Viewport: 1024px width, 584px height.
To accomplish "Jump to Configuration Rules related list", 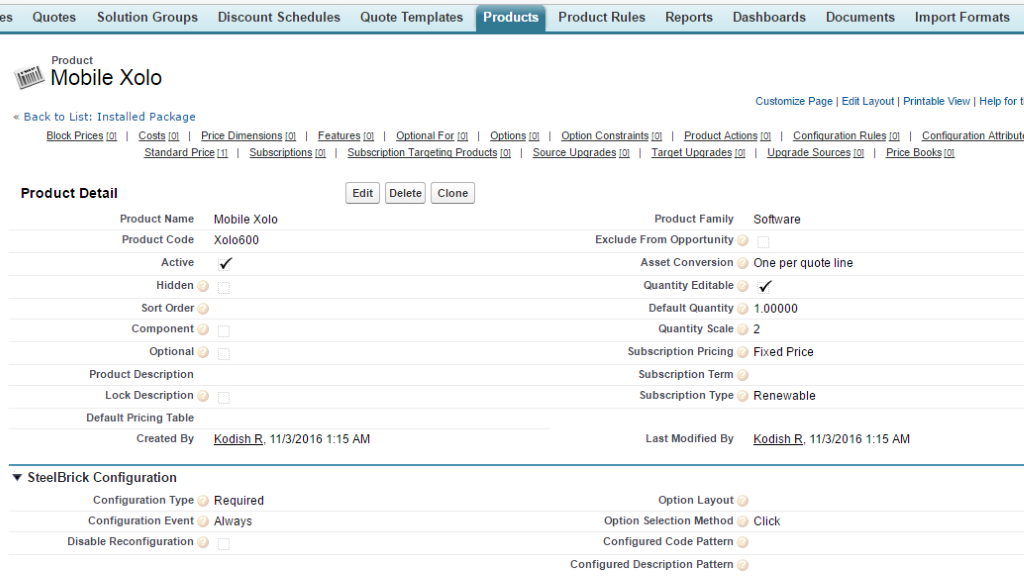I will (x=846, y=136).
